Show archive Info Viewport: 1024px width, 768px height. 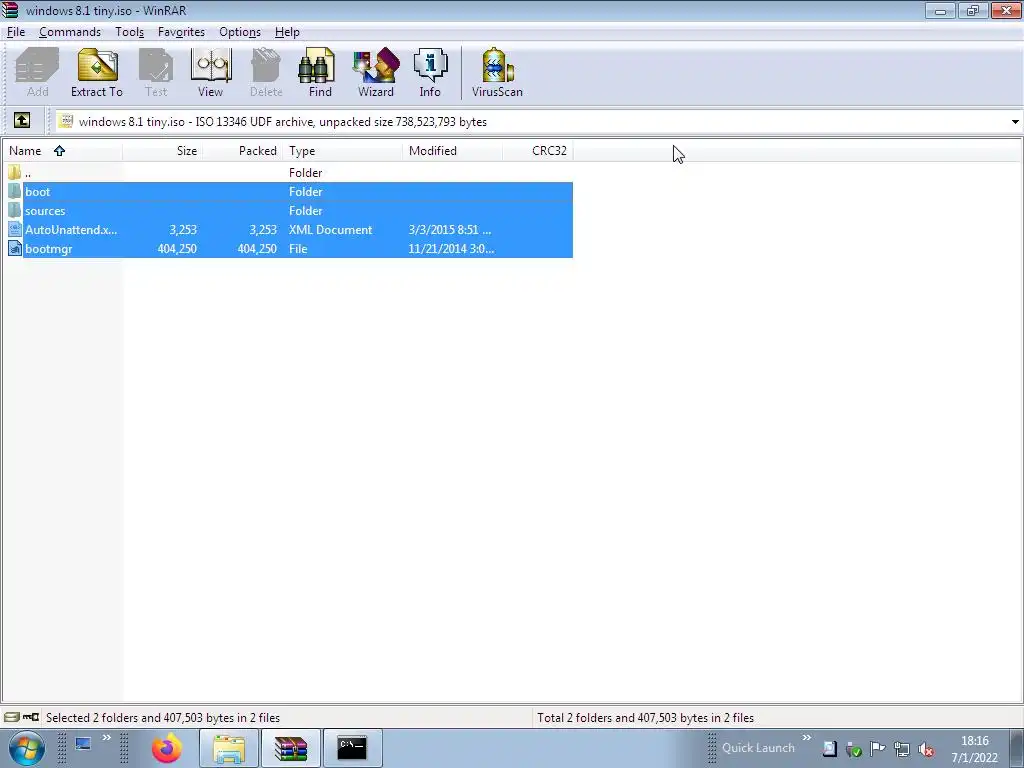click(x=430, y=72)
